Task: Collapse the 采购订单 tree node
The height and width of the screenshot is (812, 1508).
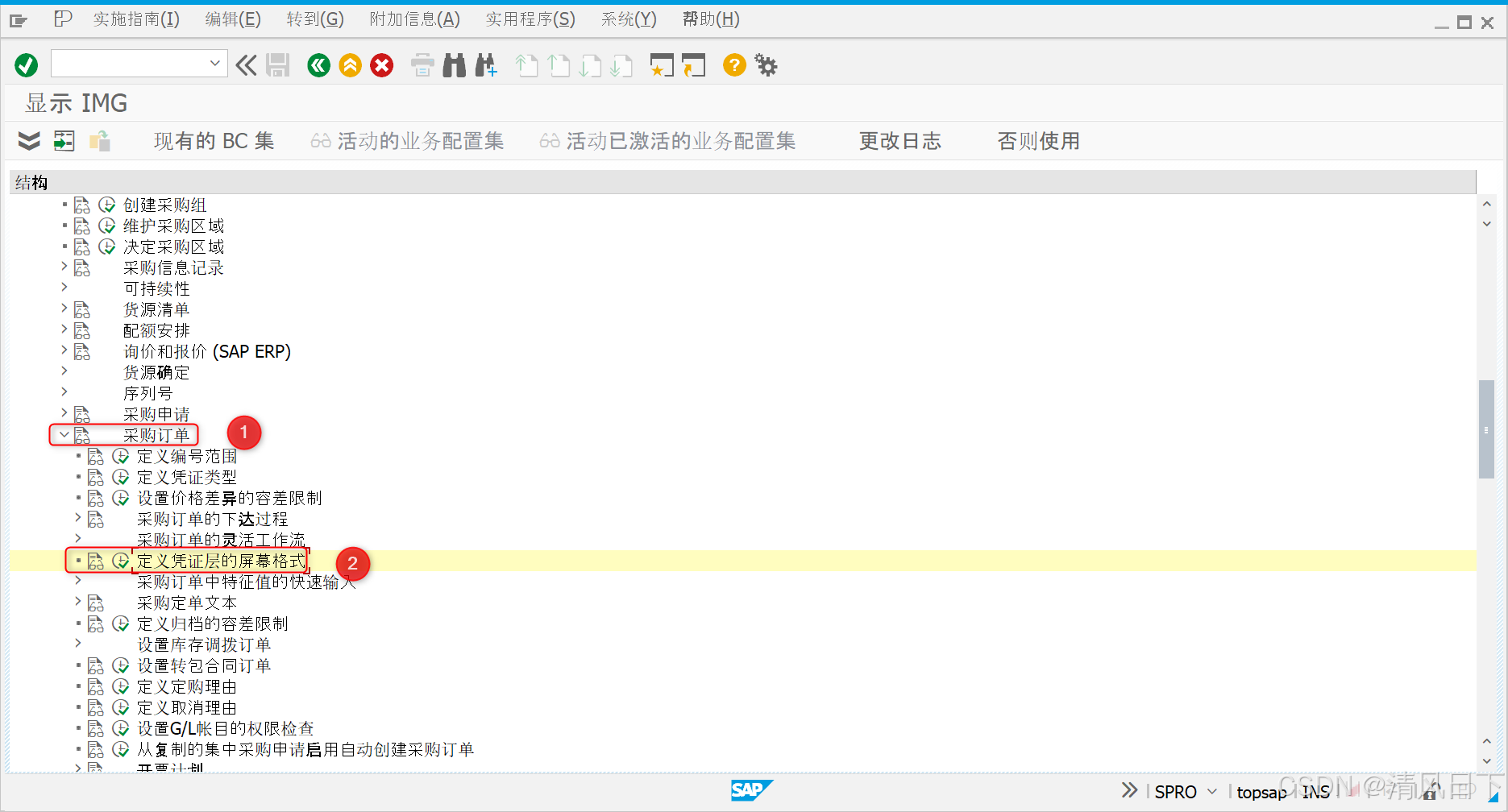Action: click(64, 434)
